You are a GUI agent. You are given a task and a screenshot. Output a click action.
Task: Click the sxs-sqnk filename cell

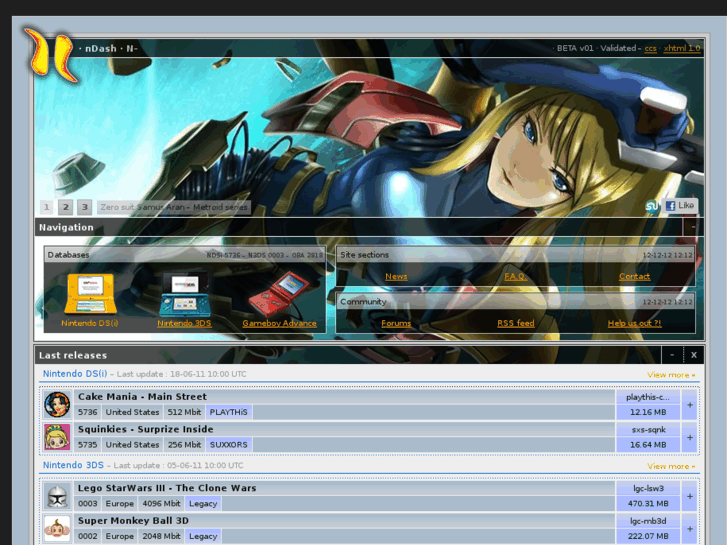pos(648,430)
